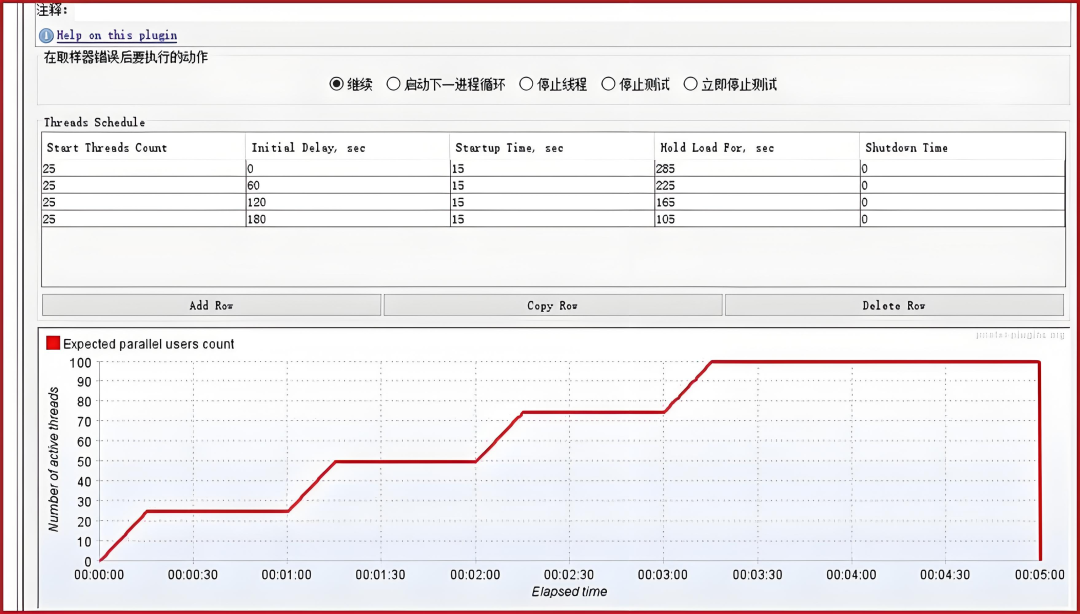Click the 00:02:30 elapsed time axis label
Image resolution: width=1080 pixels, height=614 pixels.
click(x=570, y=574)
